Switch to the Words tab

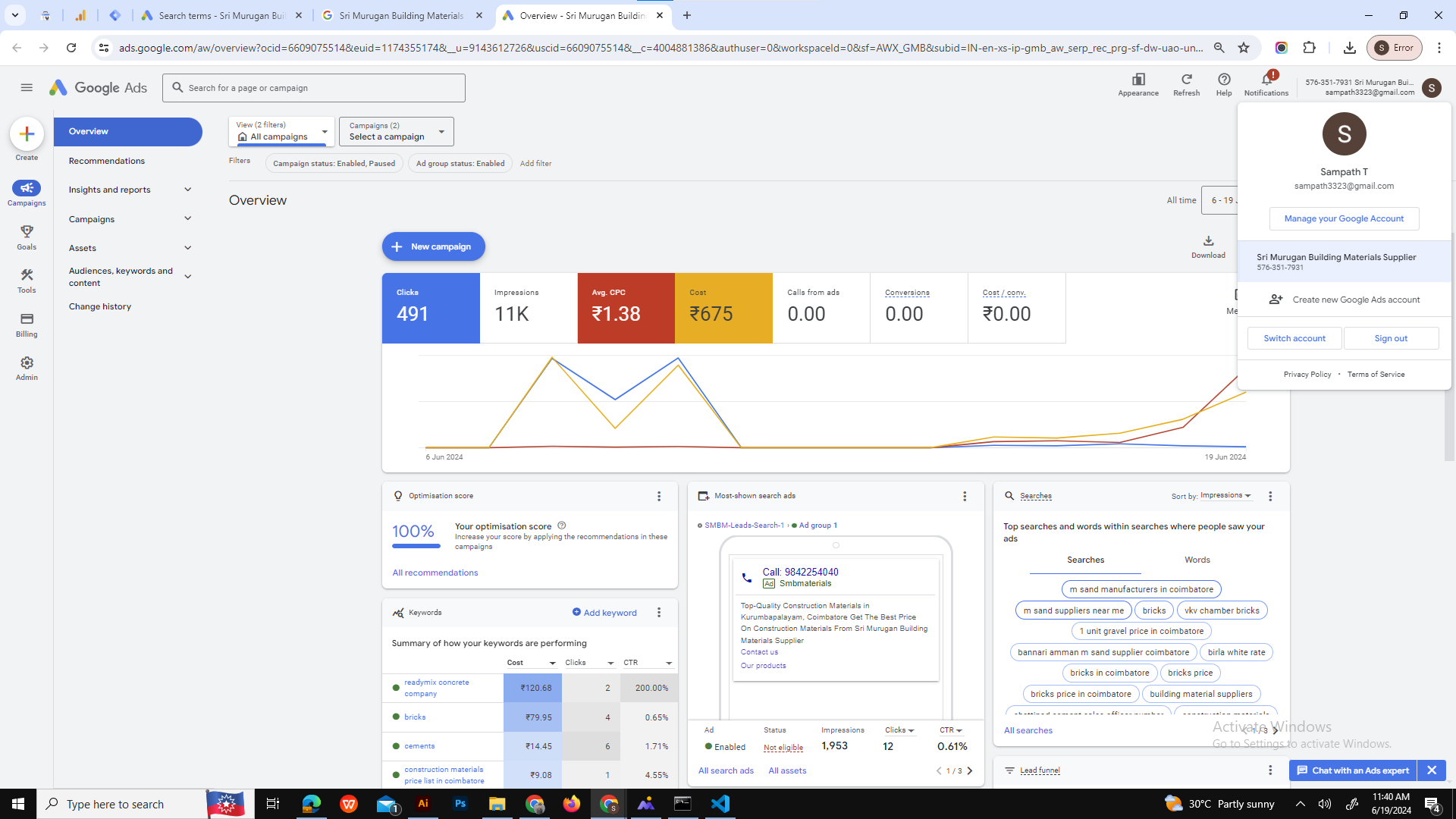[1197, 560]
